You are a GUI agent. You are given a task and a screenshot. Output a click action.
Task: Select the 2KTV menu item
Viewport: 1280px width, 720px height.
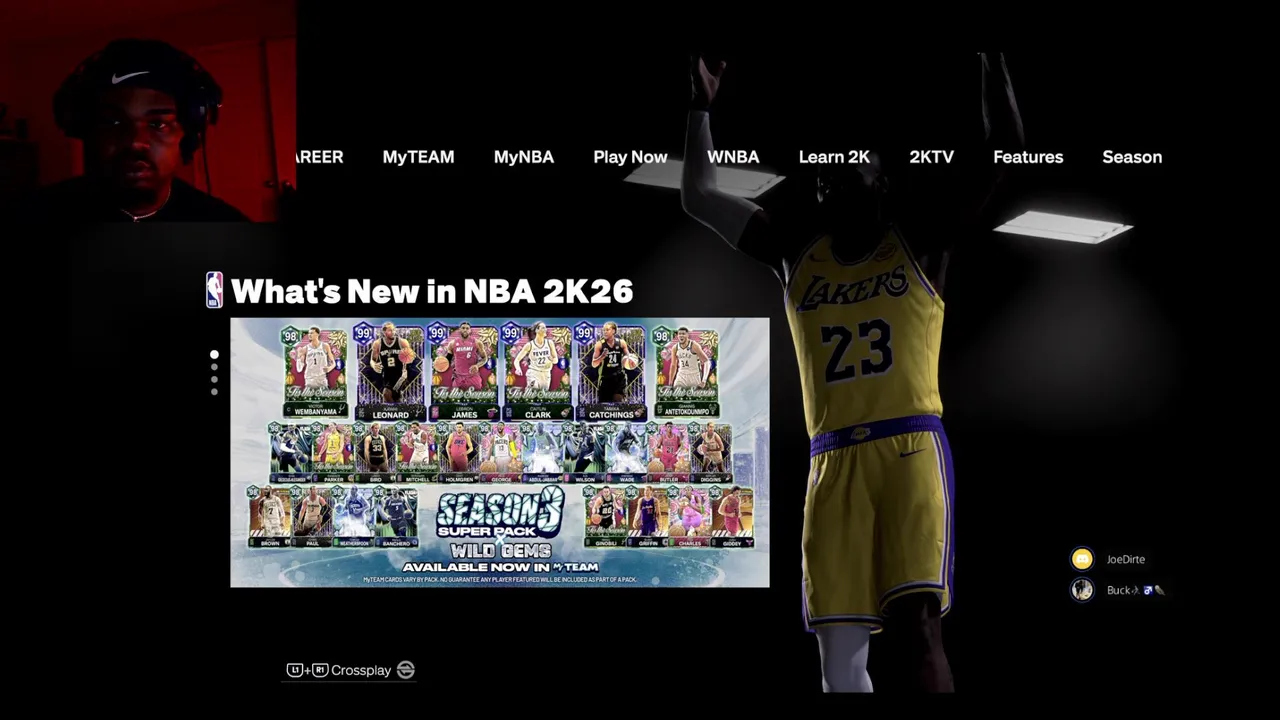(931, 157)
